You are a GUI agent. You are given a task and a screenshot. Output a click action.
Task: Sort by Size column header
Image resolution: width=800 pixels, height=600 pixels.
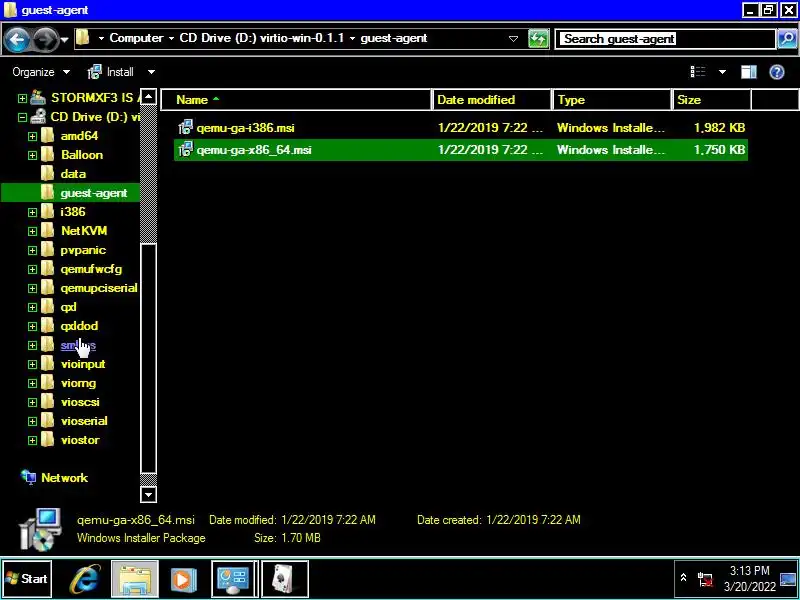(712, 99)
